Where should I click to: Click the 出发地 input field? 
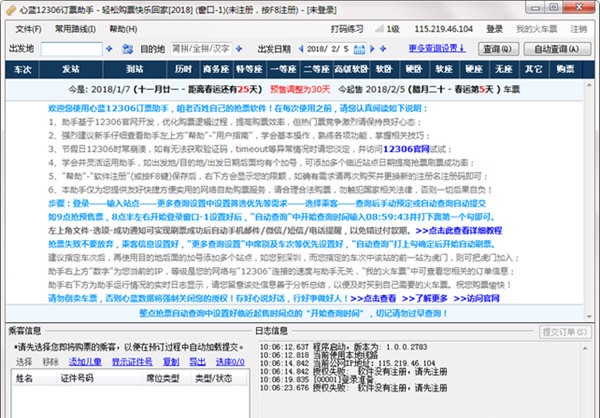72,49
